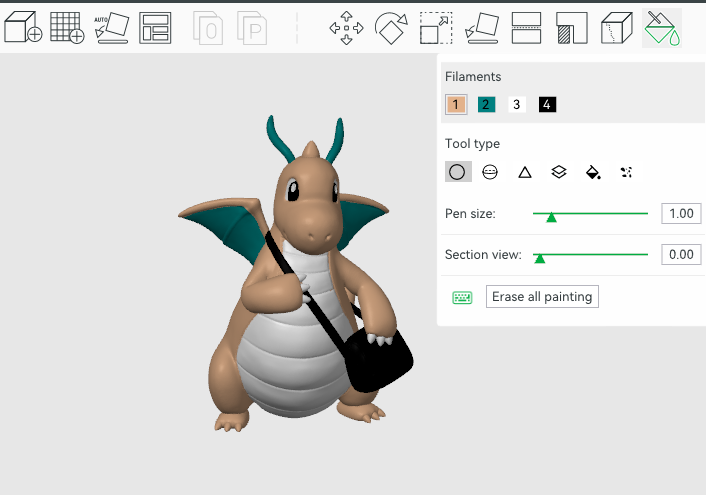Pick teal filament 2 swatch
Screen dimensions: 706x495
click(486, 104)
